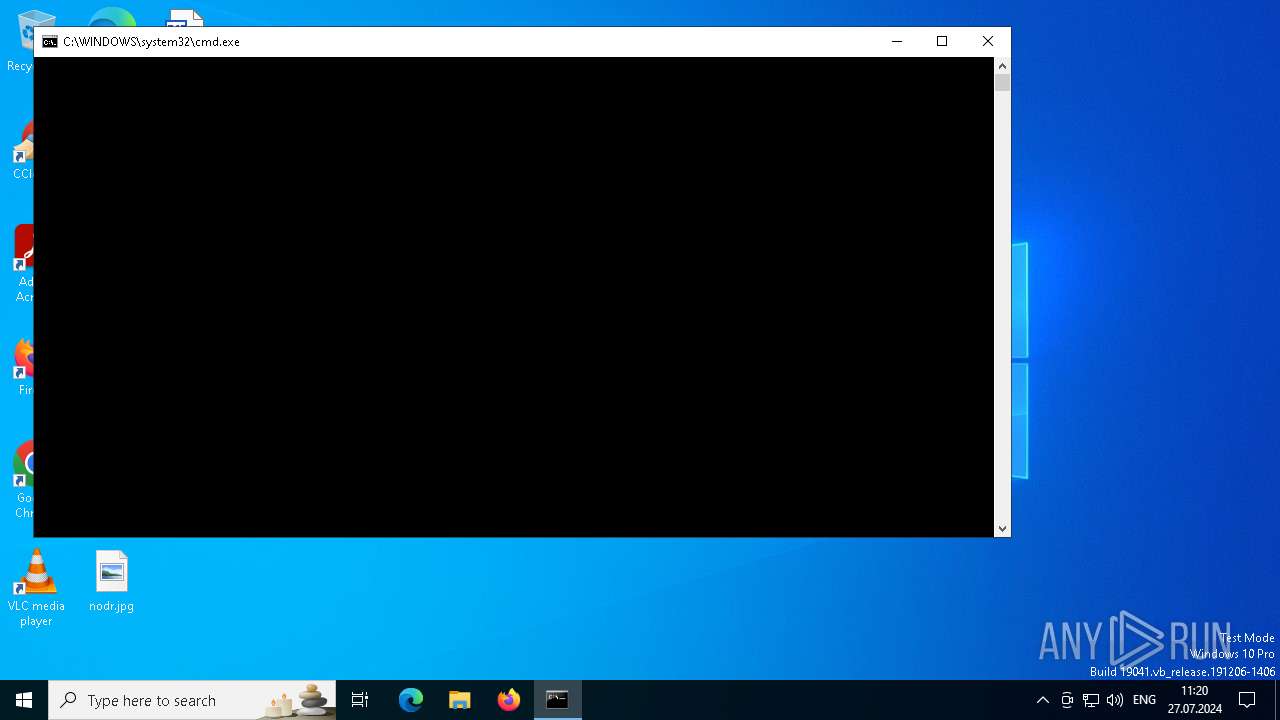Open the volume tray icon
The height and width of the screenshot is (720, 1280).
1115,700
